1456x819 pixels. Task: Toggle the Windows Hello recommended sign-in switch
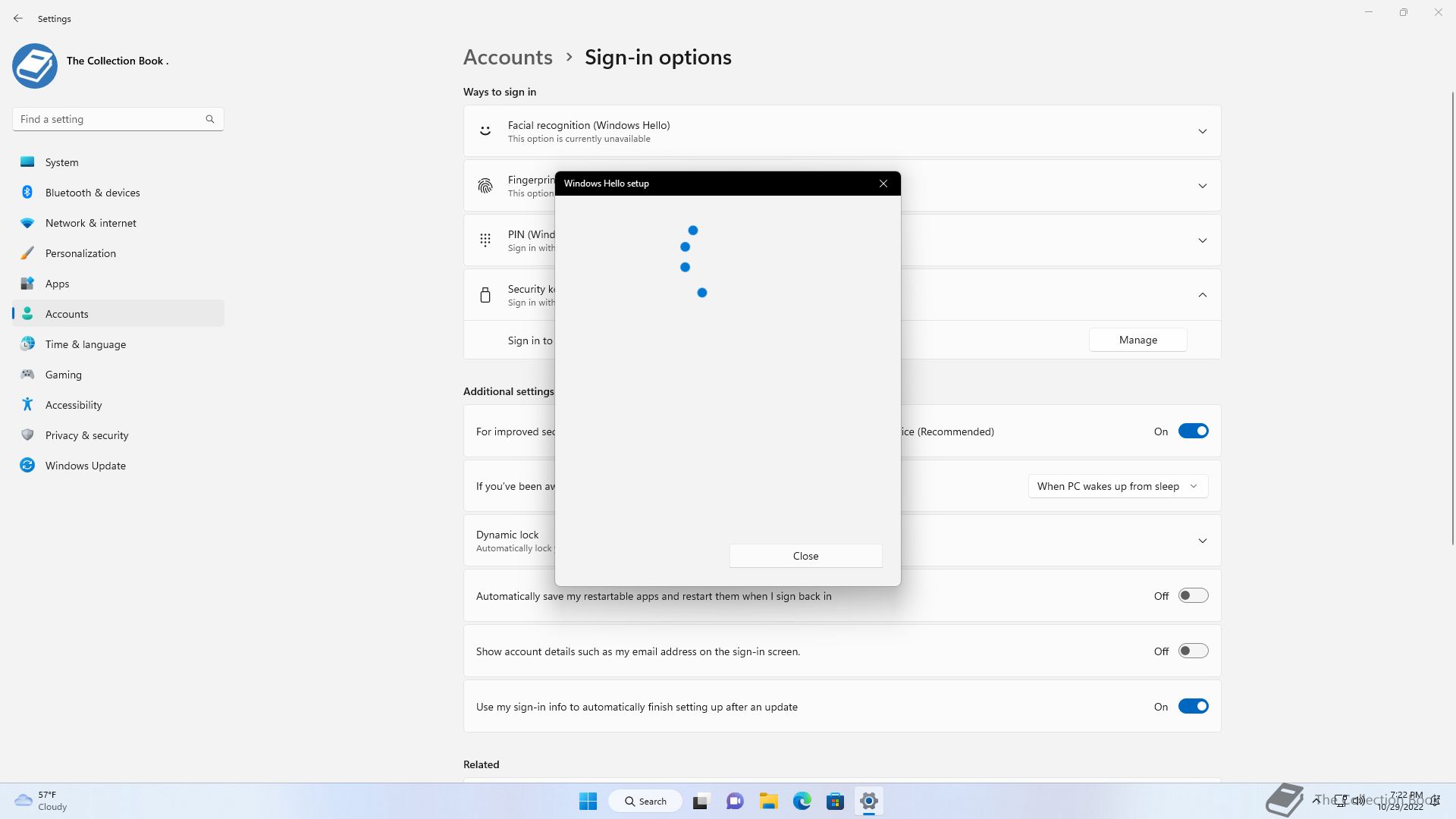pyautogui.click(x=1193, y=431)
